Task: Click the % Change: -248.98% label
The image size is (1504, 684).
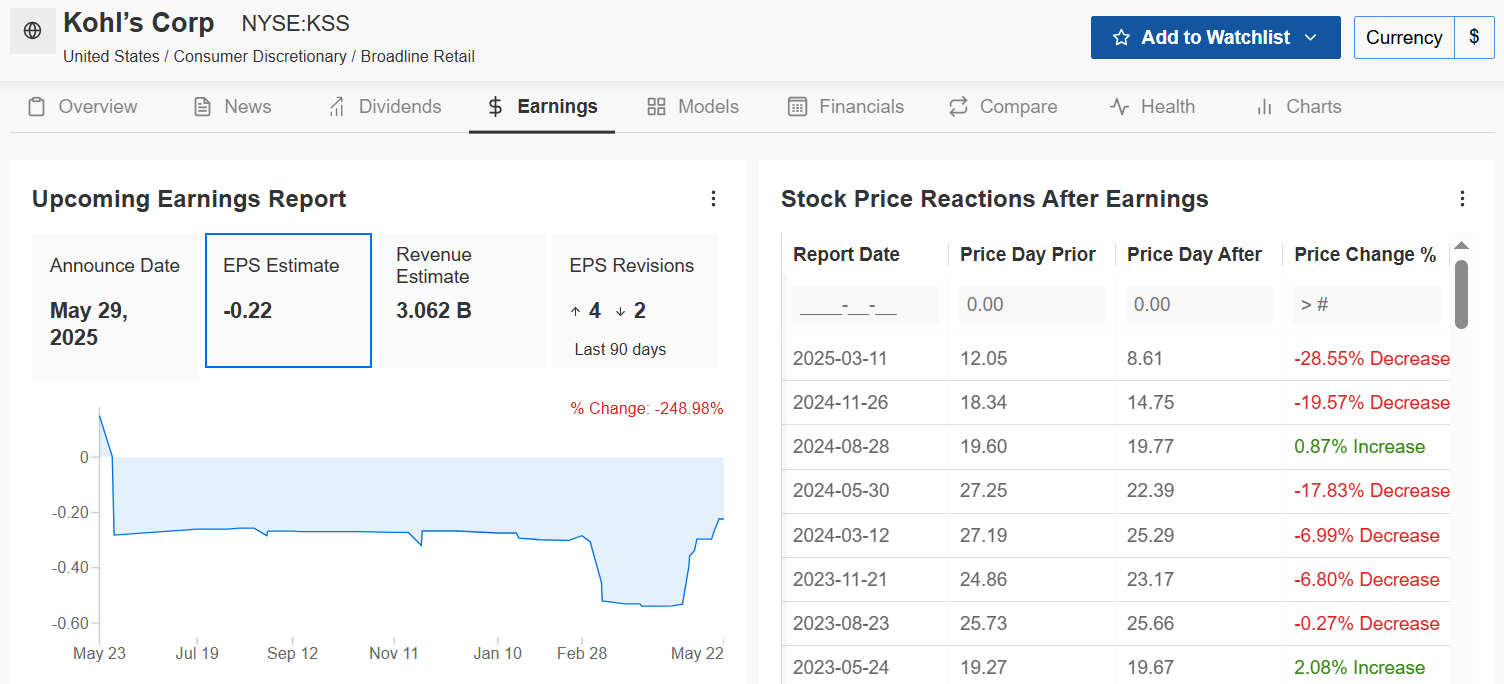Action: pos(647,408)
